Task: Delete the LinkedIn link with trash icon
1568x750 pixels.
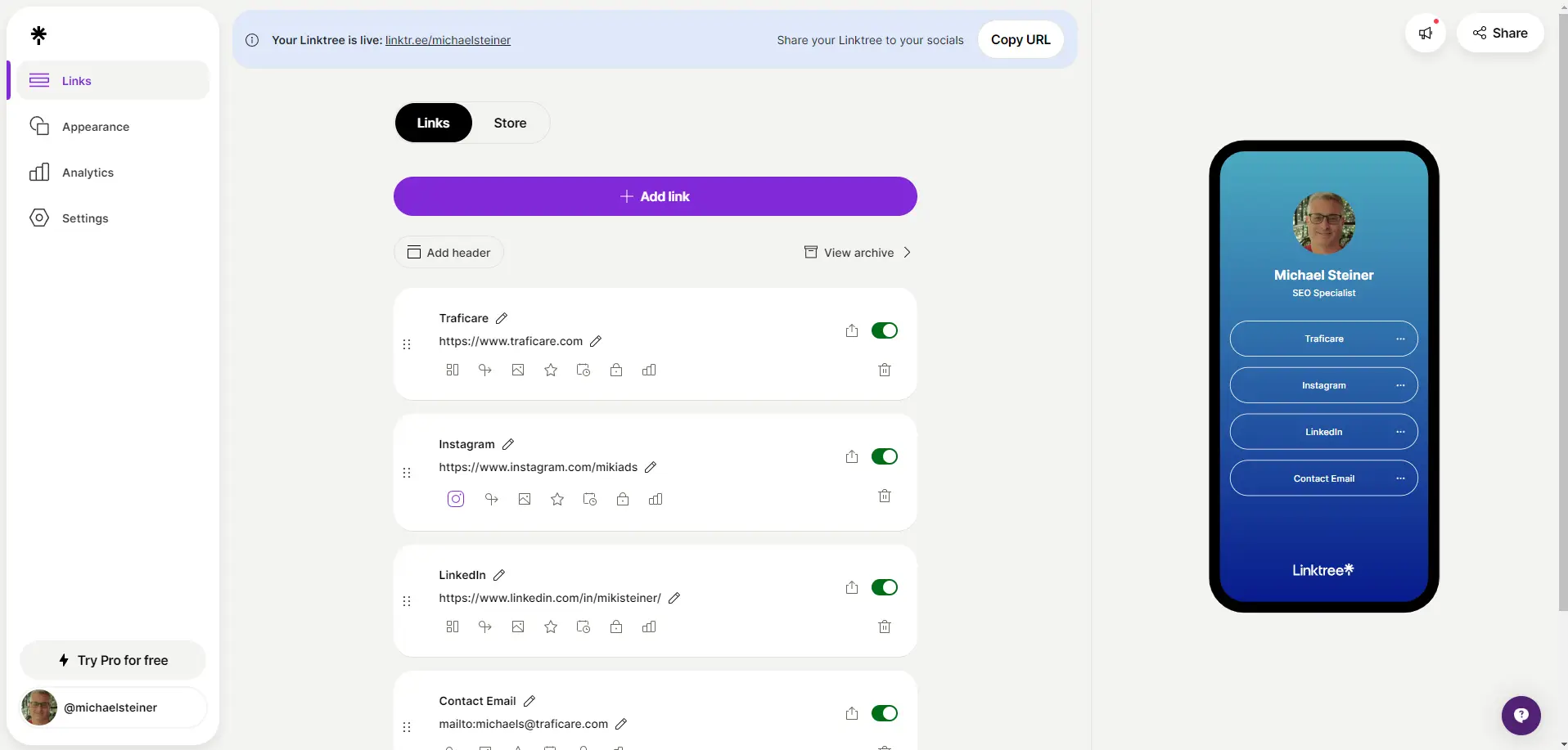Action: click(x=885, y=626)
